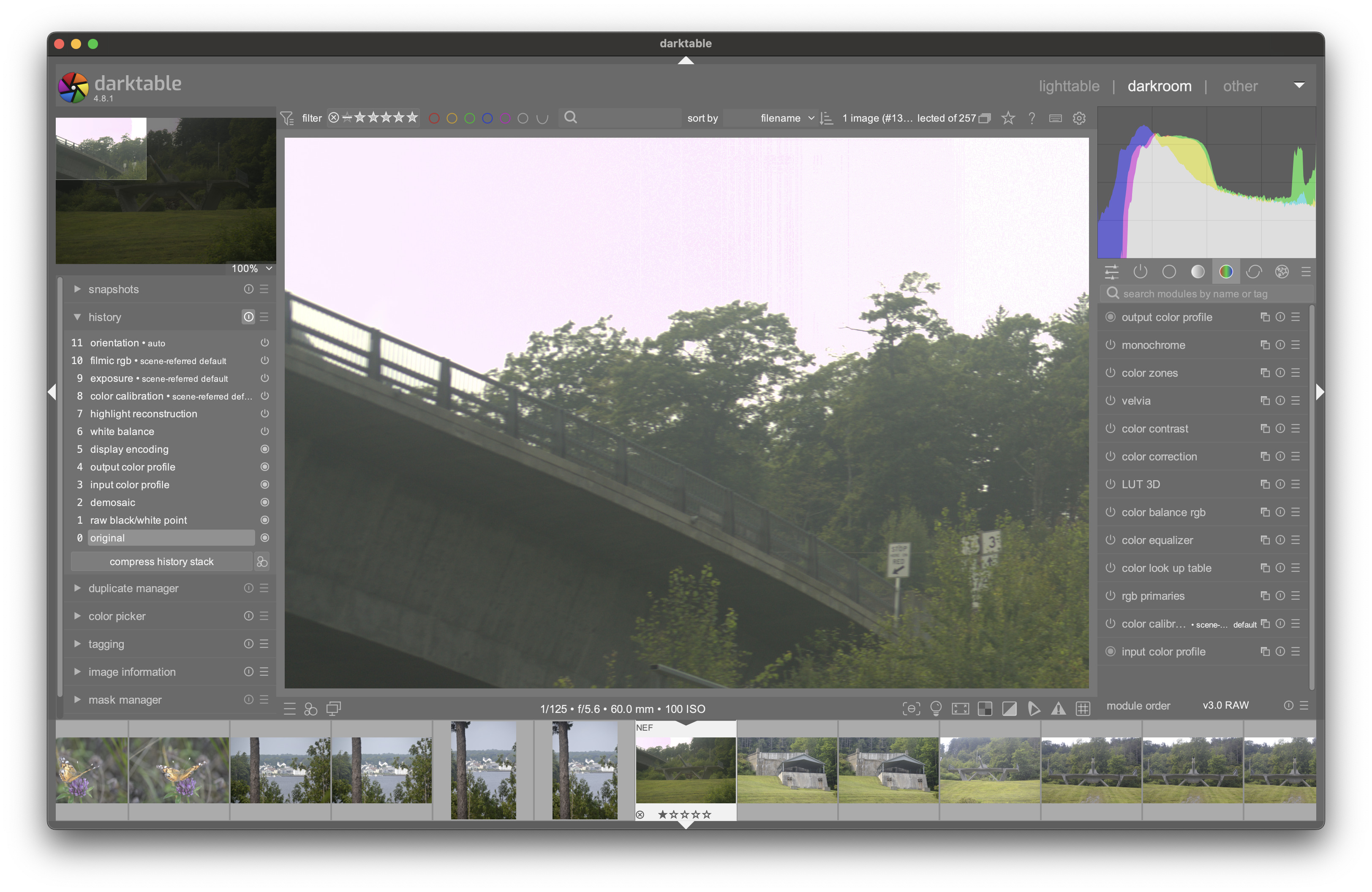Enable the color zones module

1110,373
